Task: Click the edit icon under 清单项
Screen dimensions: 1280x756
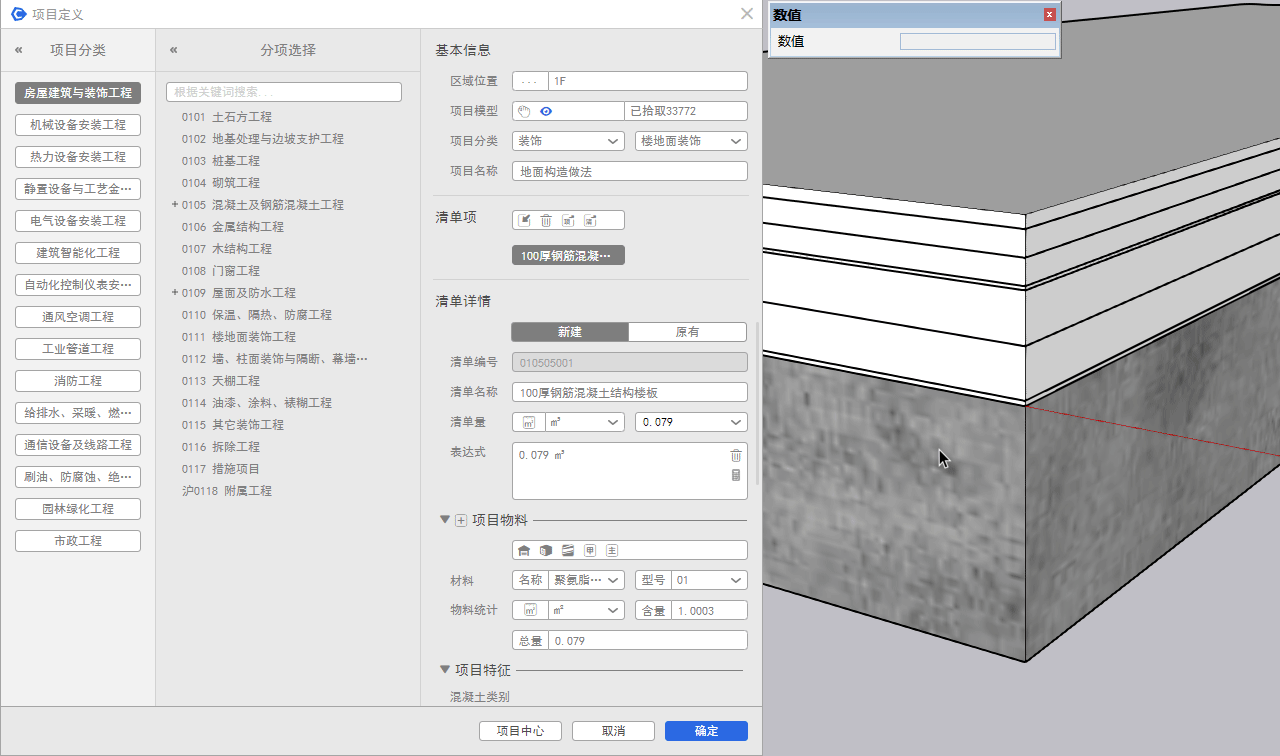Action: 524,220
